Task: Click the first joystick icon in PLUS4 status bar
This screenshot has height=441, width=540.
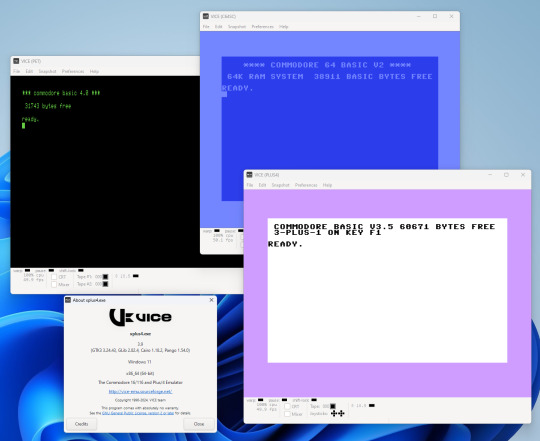Action: pos(334,413)
